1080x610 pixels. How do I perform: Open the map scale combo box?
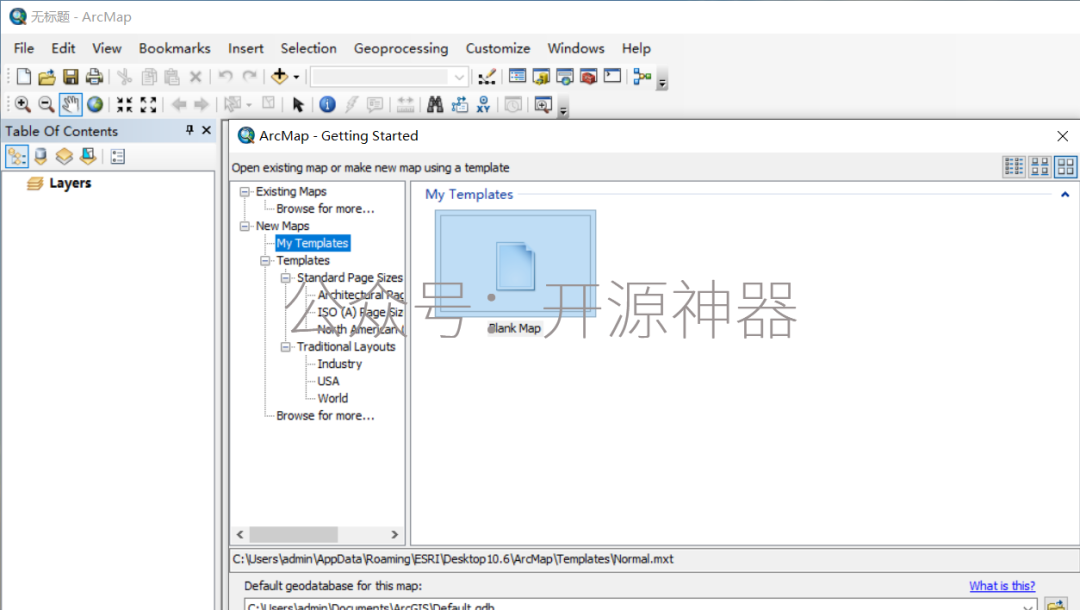point(390,76)
